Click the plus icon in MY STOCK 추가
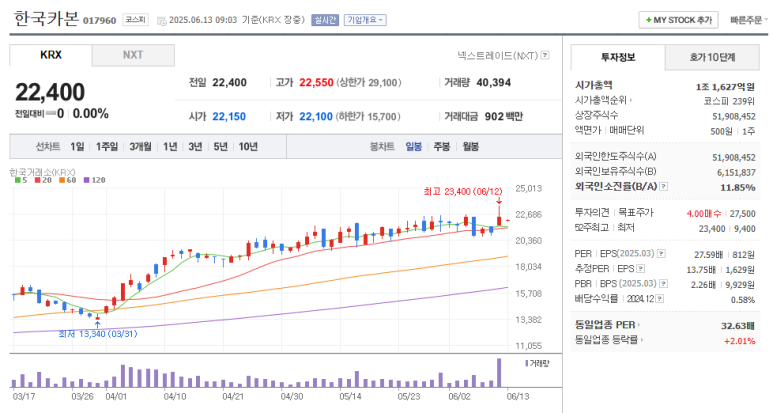 tap(648, 20)
